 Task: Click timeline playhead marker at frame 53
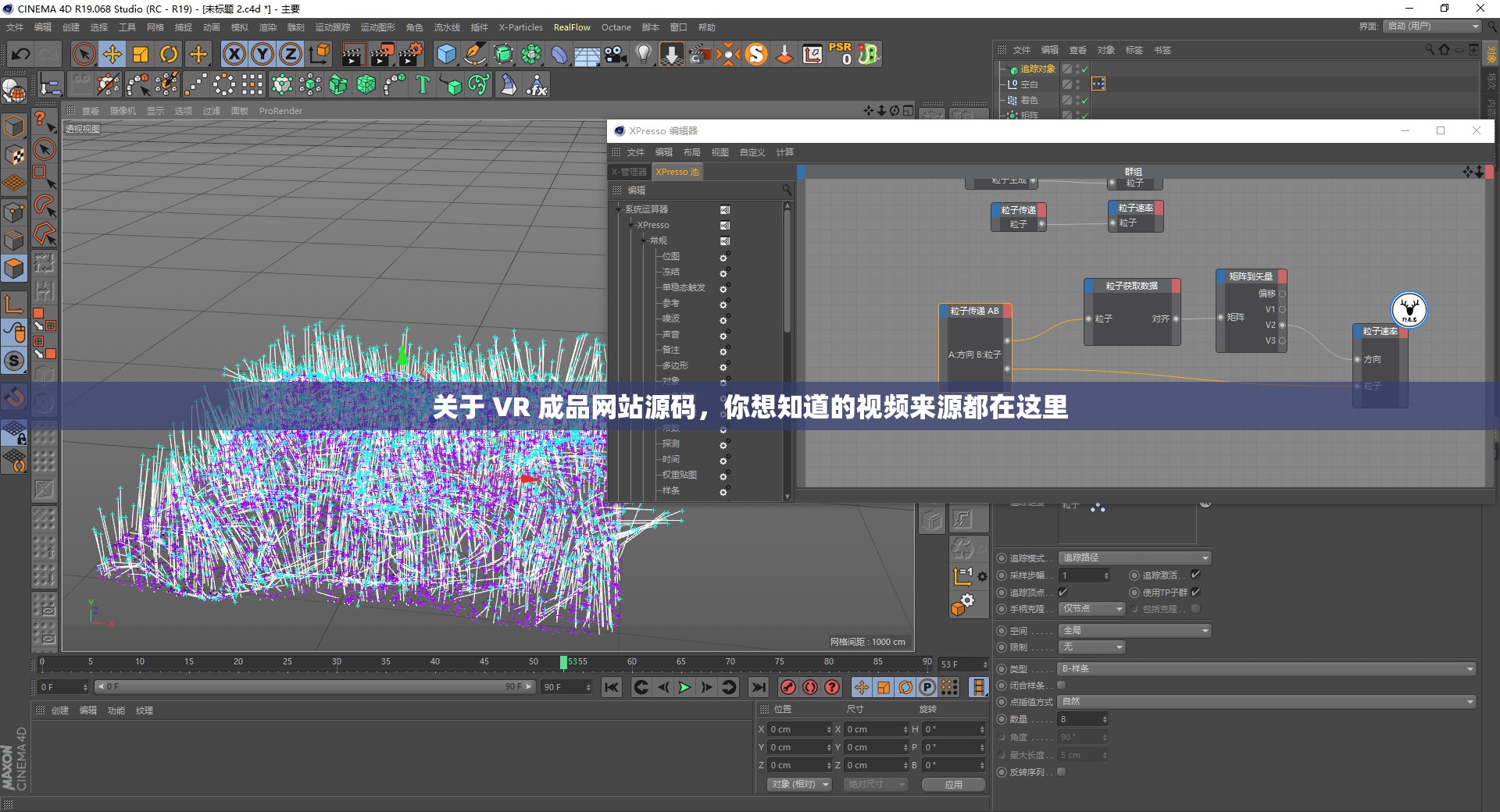point(563,662)
